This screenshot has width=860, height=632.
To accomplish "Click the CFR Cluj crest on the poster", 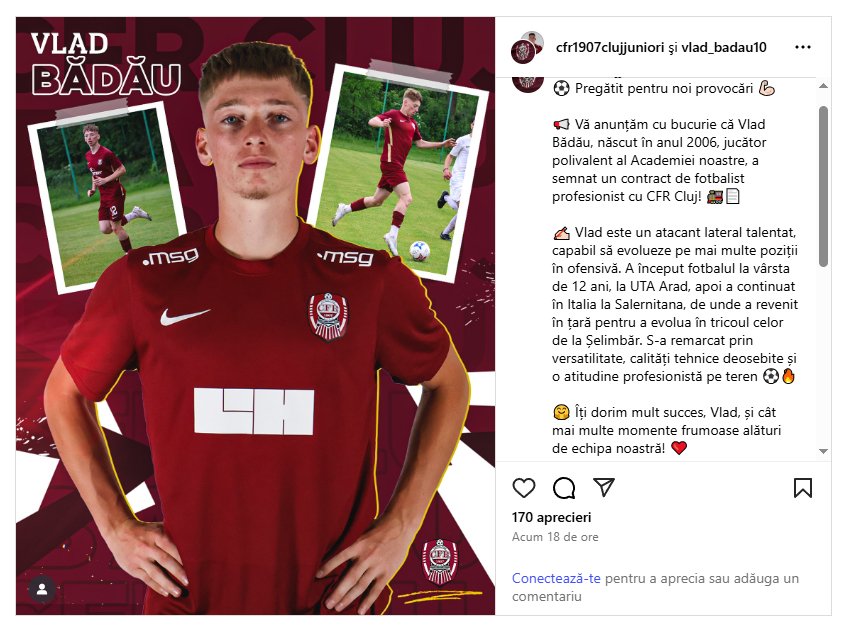I will coord(440,561).
